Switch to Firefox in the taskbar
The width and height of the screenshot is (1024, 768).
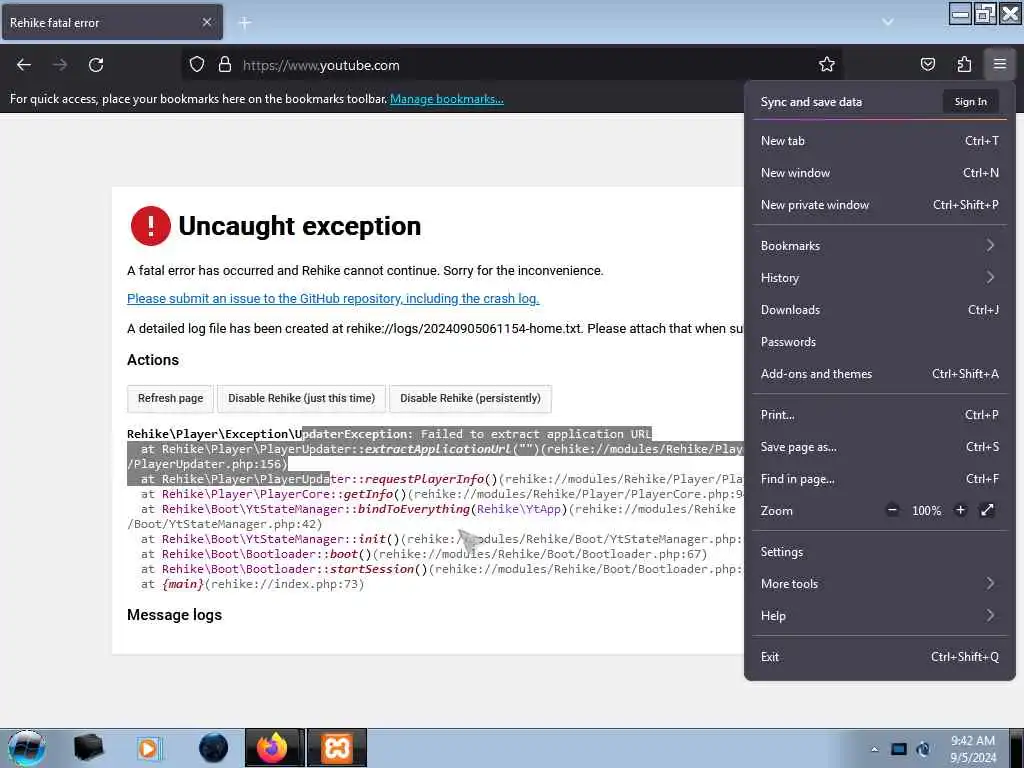coord(273,748)
